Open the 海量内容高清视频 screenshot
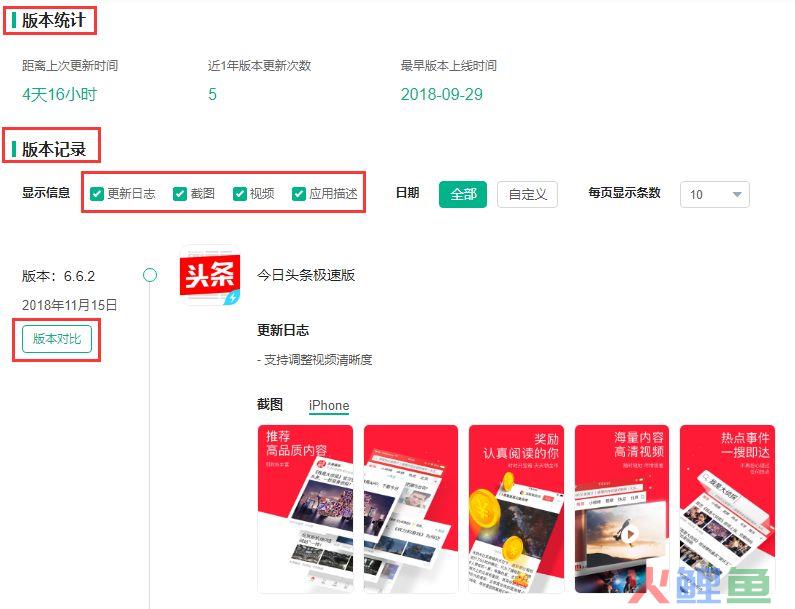 (x=622, y=509)
